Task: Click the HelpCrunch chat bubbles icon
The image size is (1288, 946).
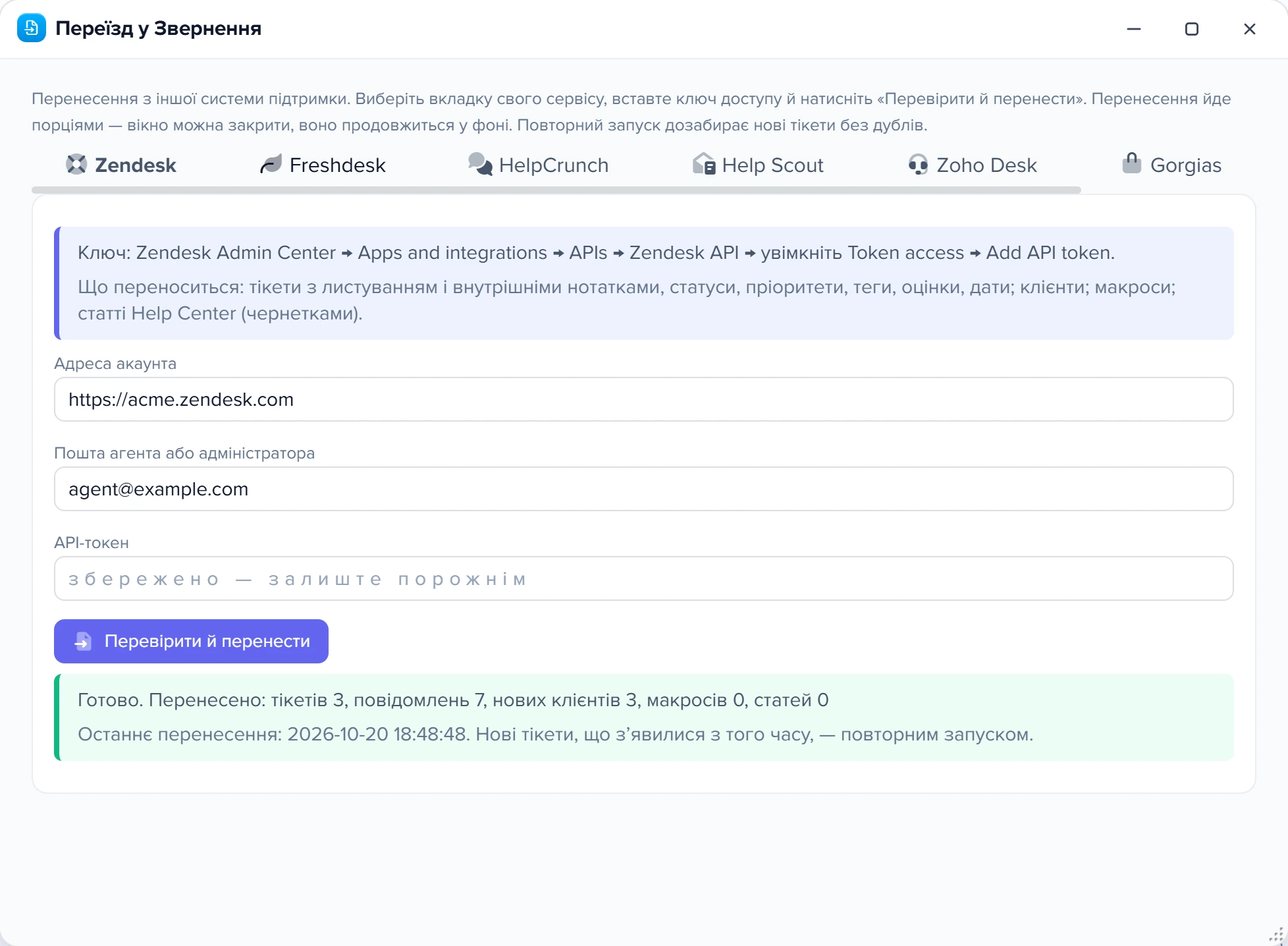Action: click(x=480, y=165)
